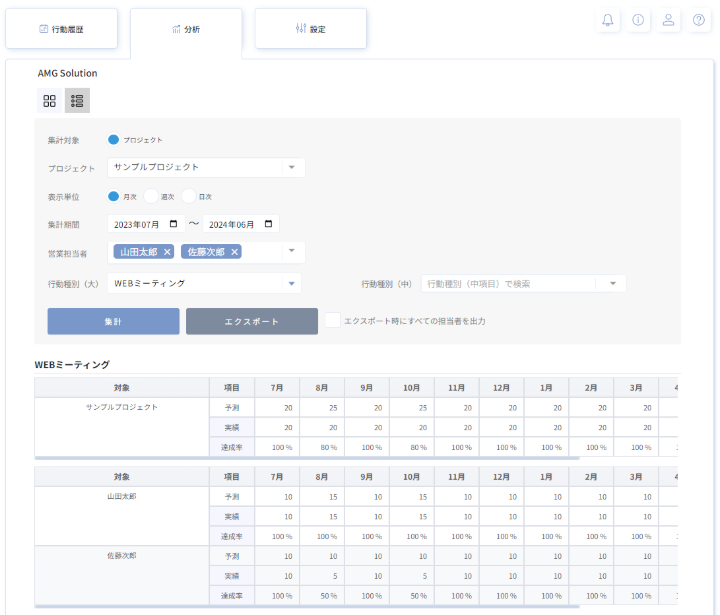Remove 山田太郎 tag with X icon
Image resolution: width=720 pixels, height=615 pixels.
167,252
